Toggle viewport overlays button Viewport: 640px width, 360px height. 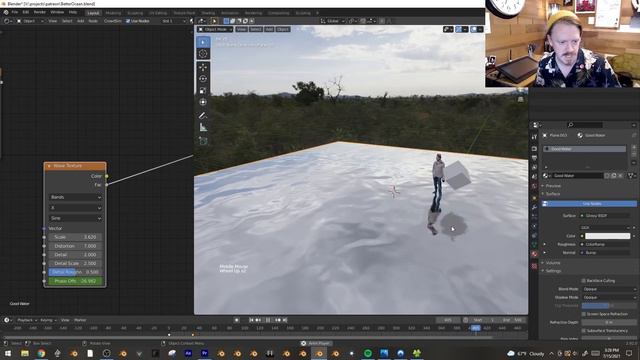coord(474,29)
